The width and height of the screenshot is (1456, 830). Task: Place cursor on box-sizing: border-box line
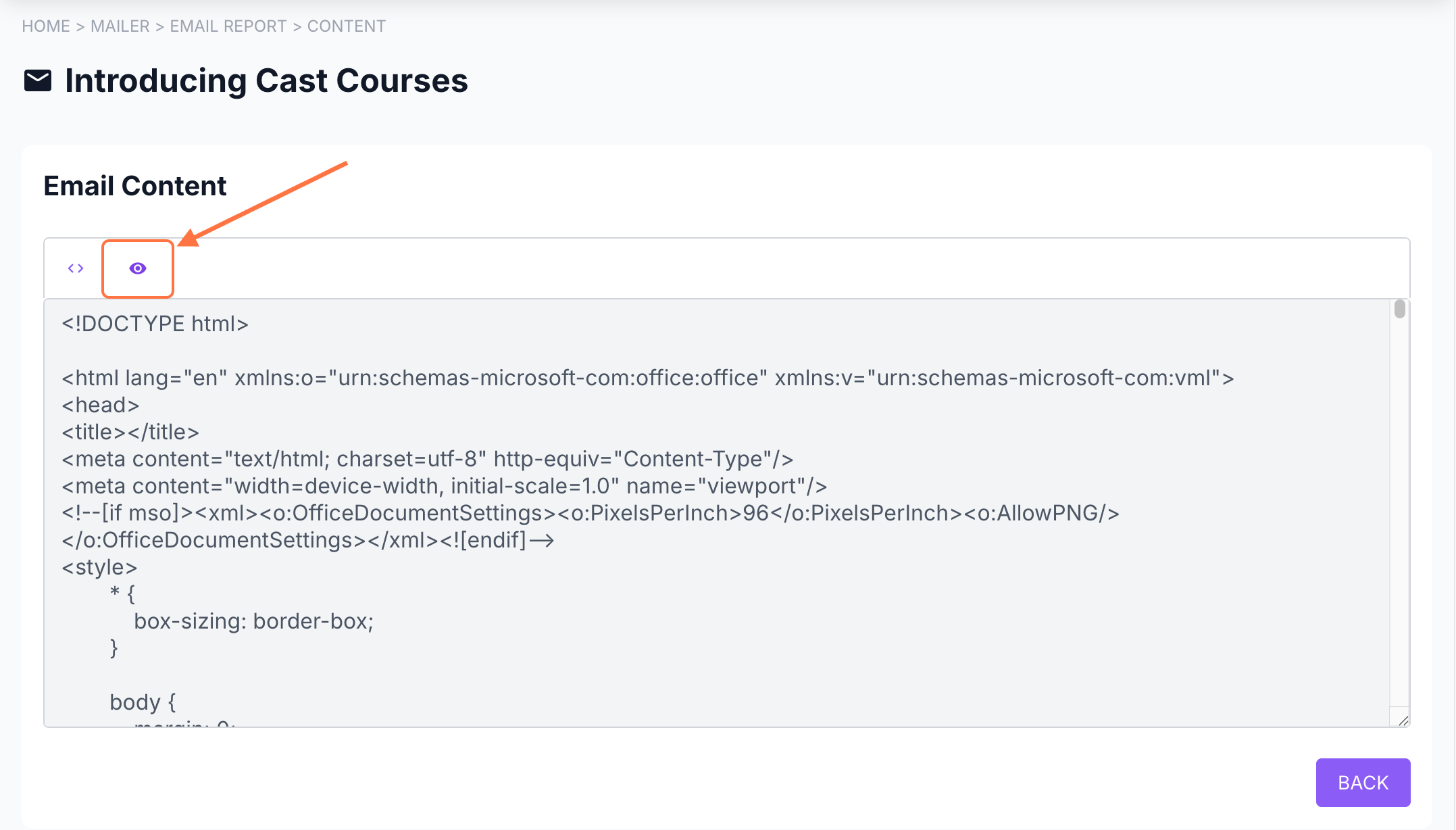253,621
